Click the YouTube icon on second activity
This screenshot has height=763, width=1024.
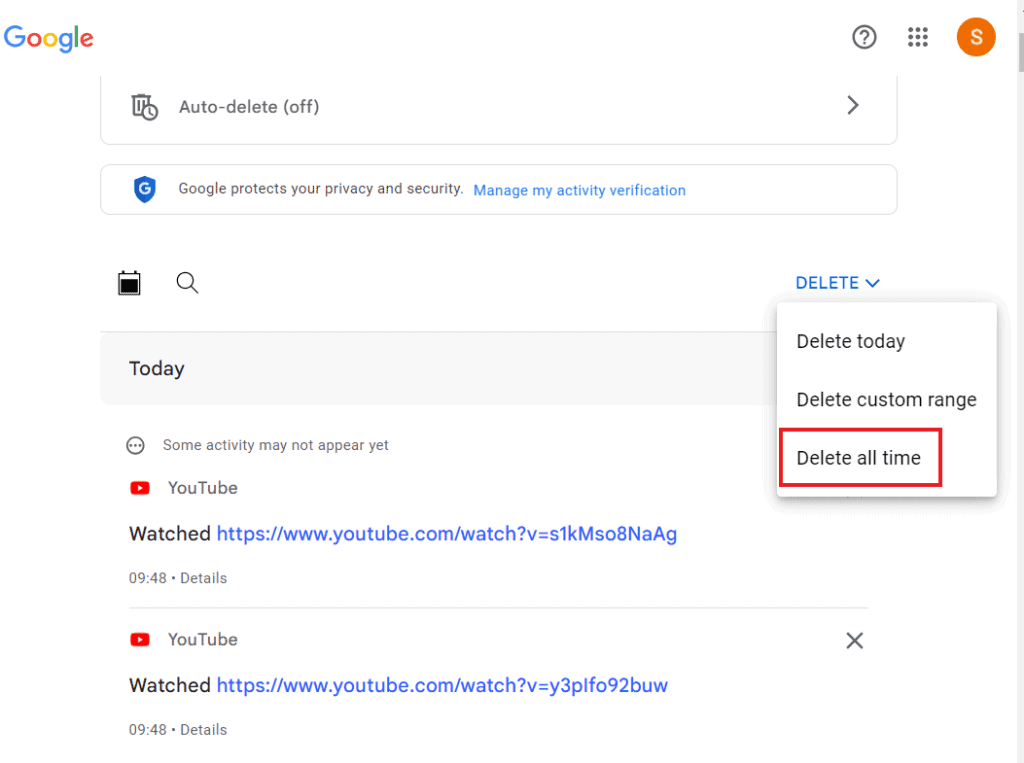[140, 640]
